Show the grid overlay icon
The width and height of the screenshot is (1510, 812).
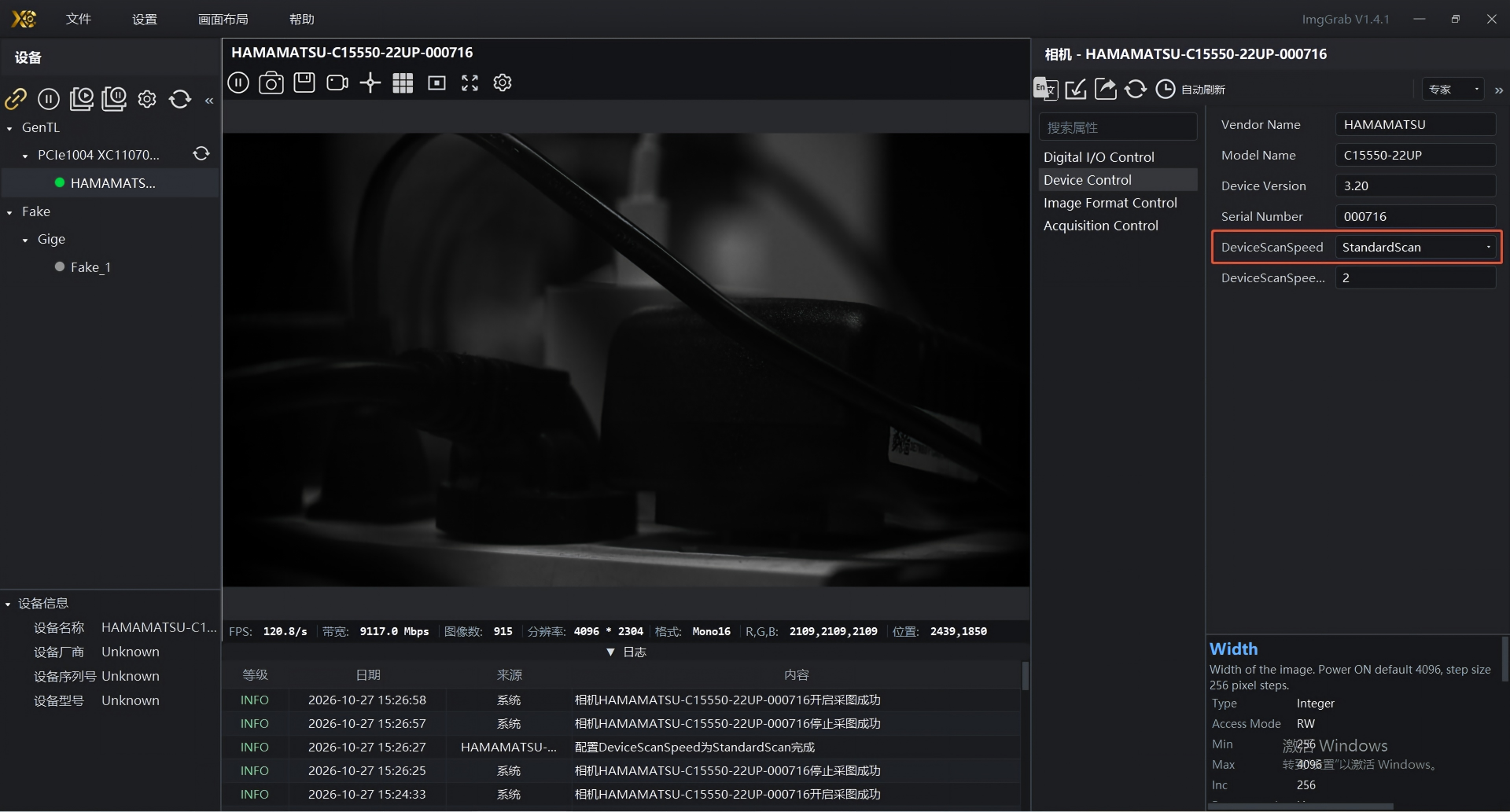click(x=403, y=83)
